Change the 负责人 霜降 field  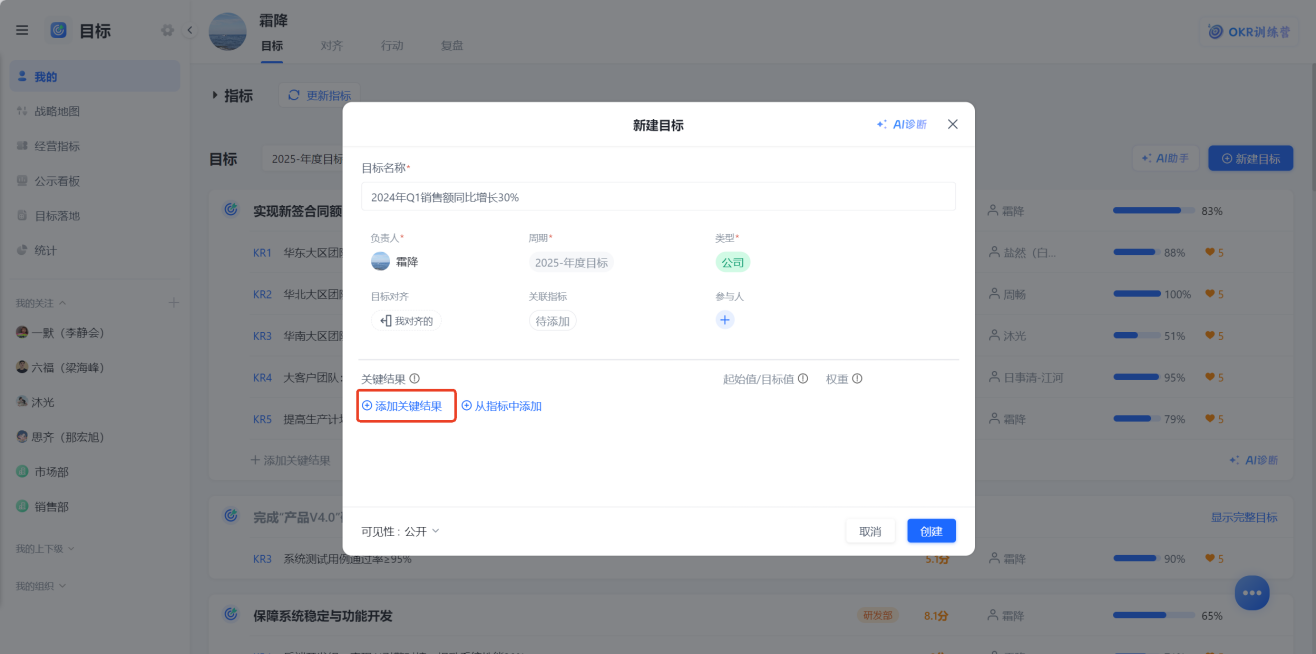pyautogui.click(x=395, y=261)
